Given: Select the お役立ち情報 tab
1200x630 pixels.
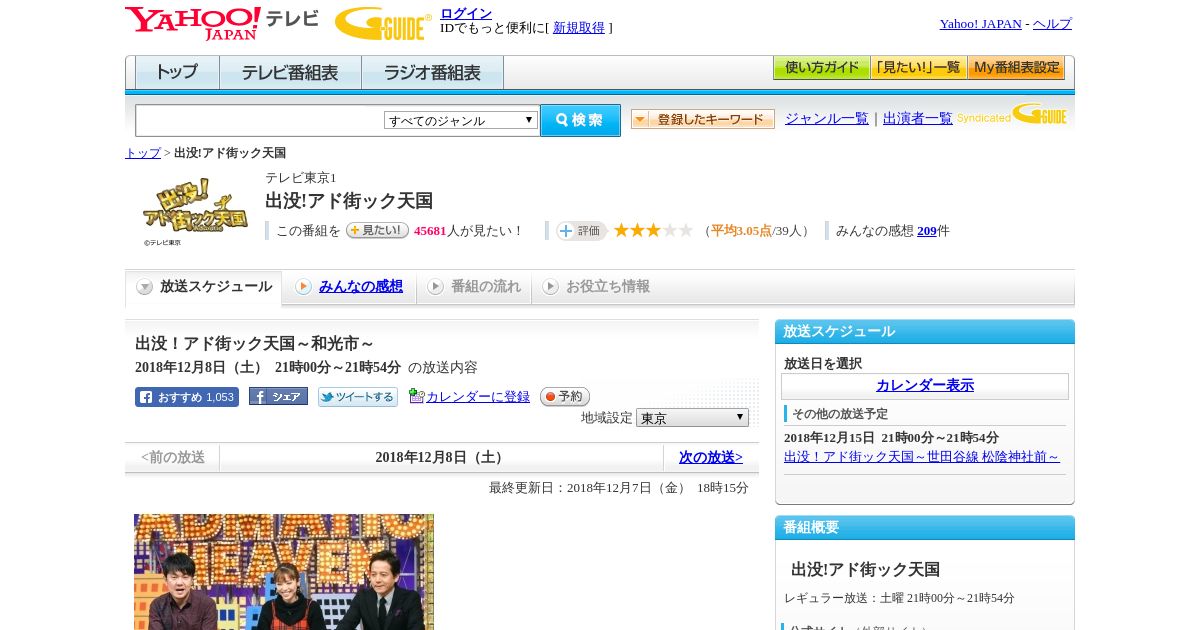Looking at the screenshot, I should [x=596, y=287].
